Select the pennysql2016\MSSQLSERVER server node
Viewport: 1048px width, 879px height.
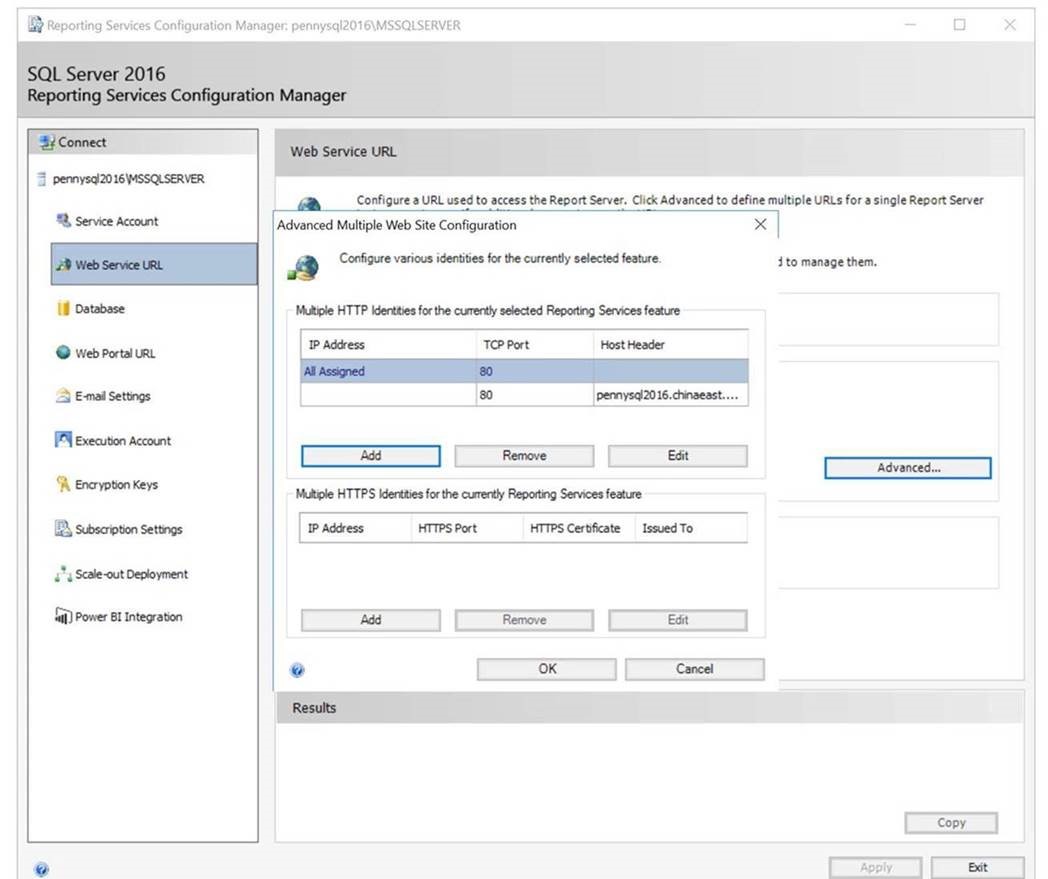coord(128,179)
